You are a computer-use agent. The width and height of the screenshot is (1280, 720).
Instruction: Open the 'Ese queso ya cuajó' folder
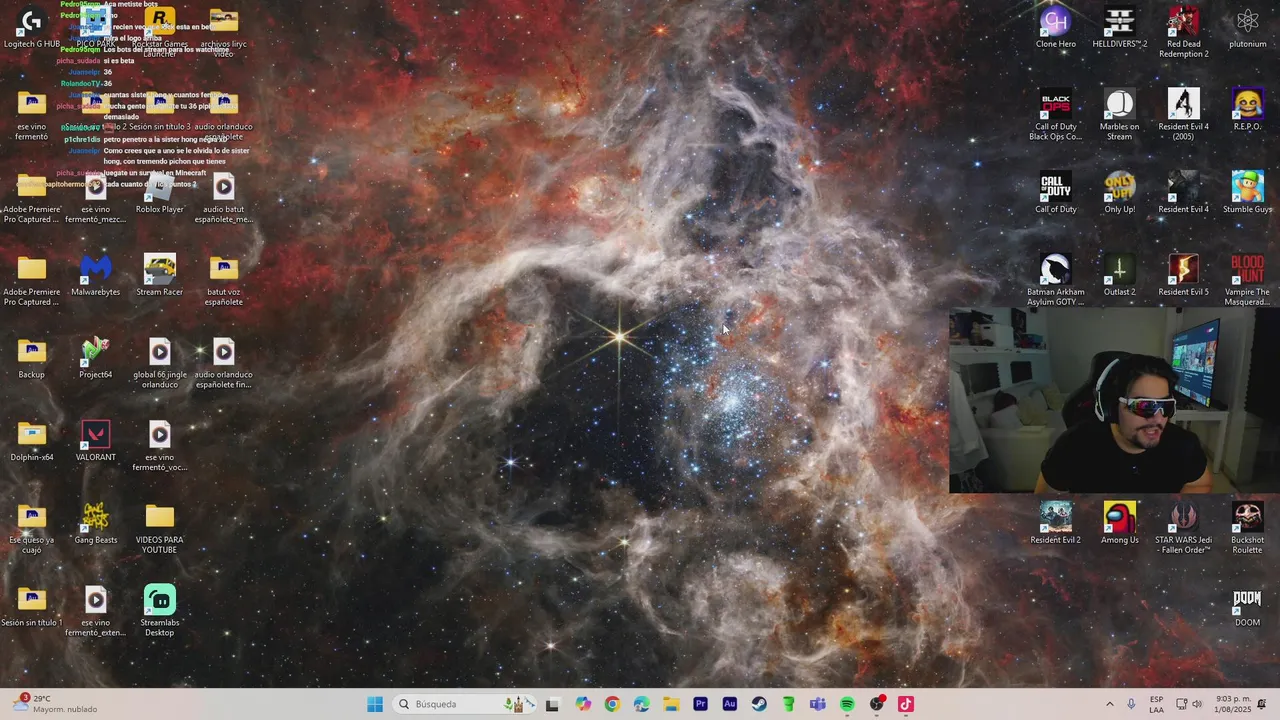point(32,530)
